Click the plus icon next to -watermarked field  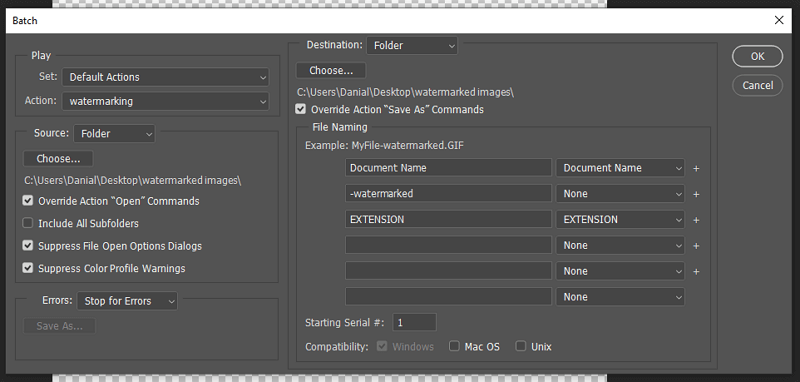(696, 194)
